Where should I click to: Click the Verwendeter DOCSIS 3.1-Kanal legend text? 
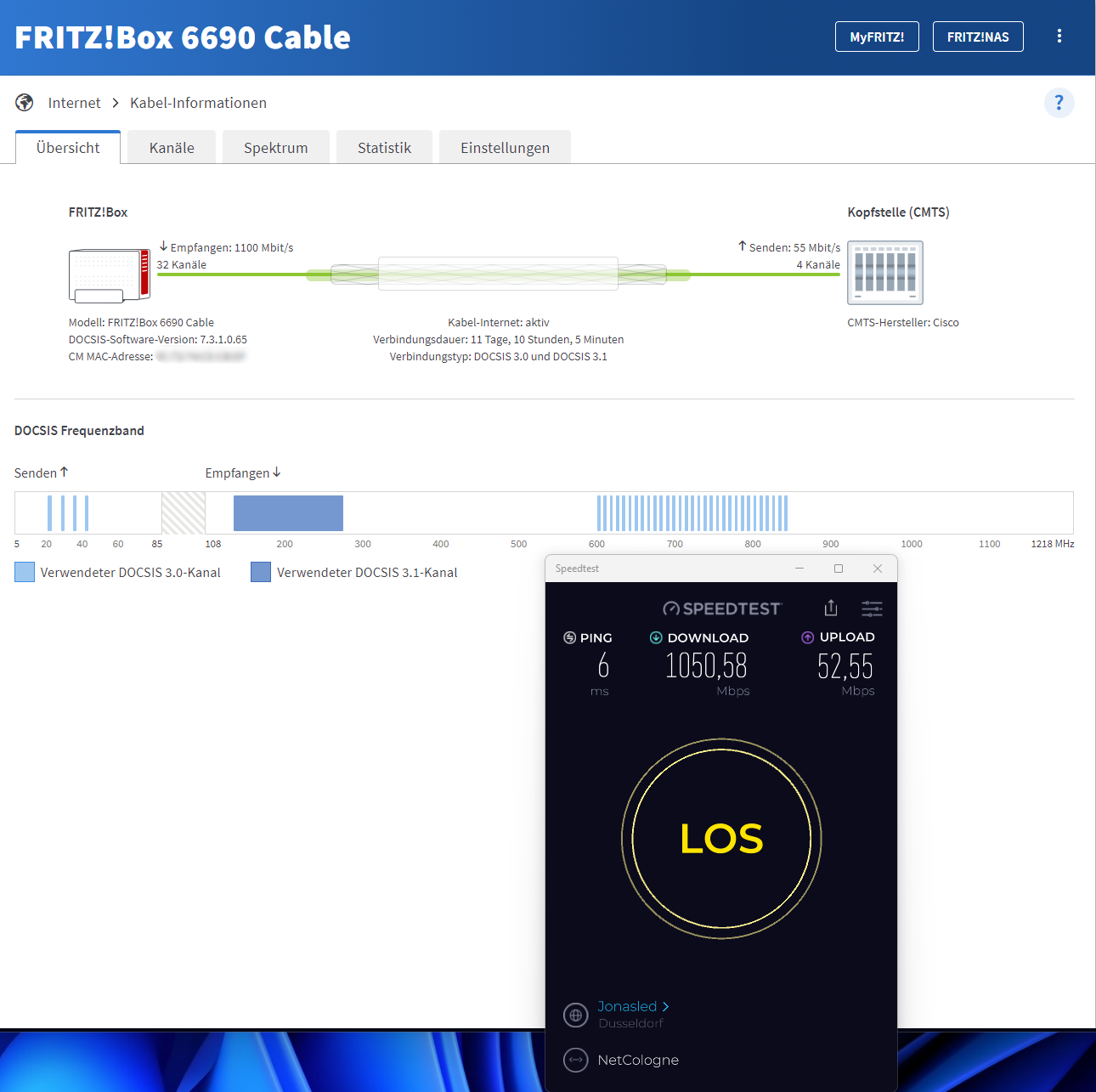point(367,573)
